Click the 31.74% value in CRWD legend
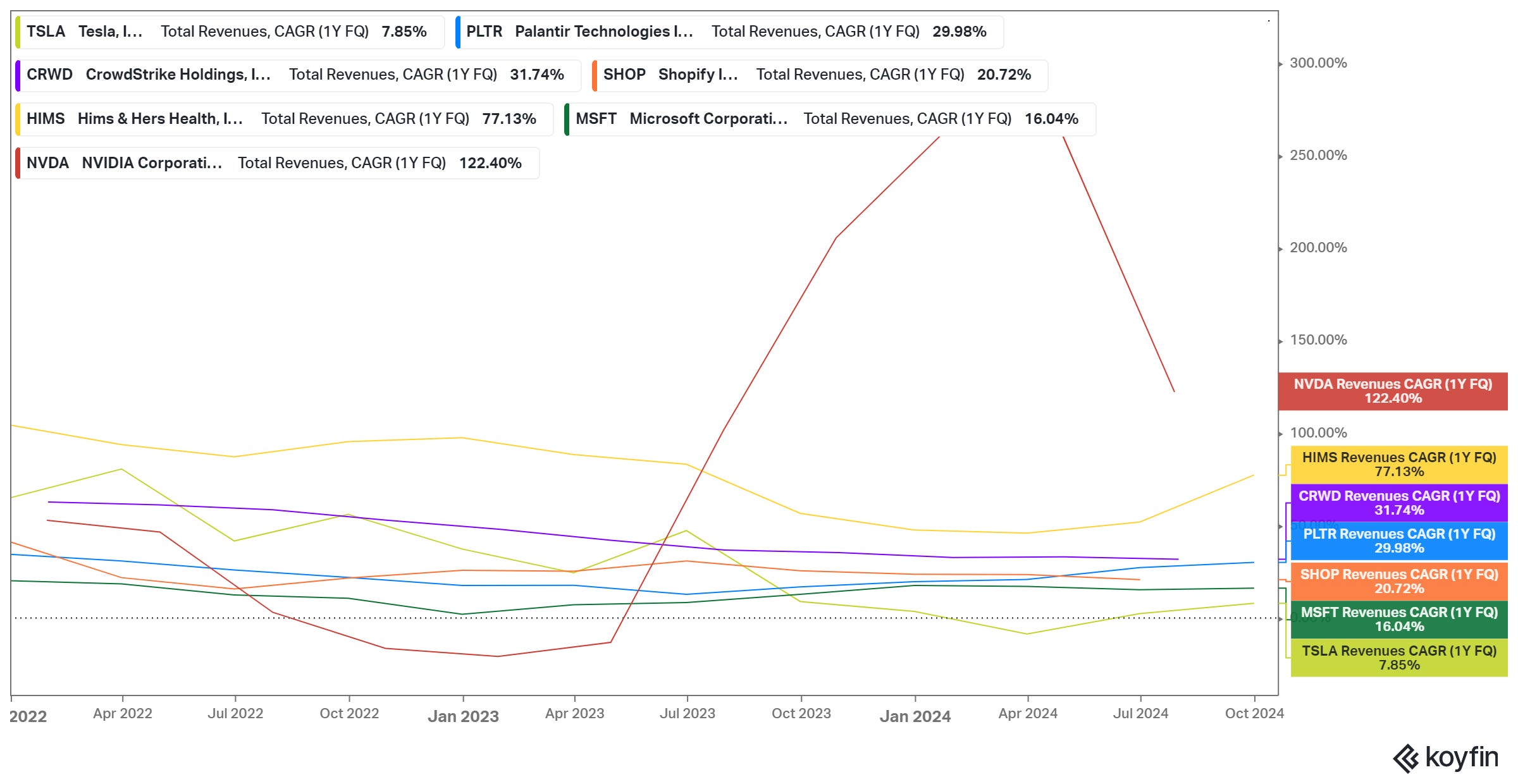 (537, 75)
